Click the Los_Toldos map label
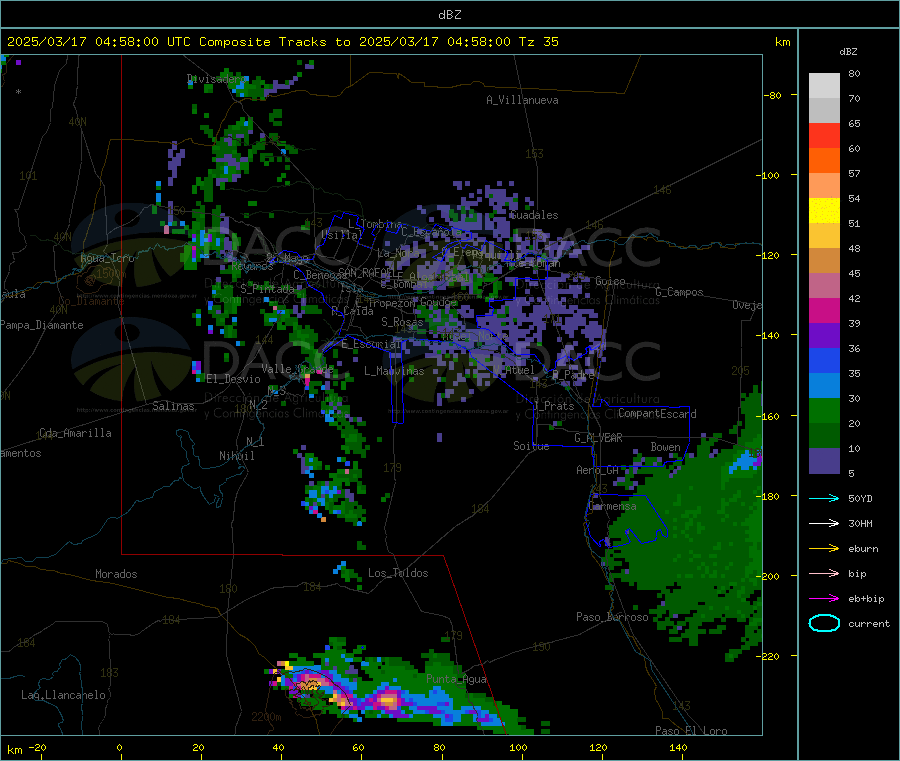 (398, 573)
